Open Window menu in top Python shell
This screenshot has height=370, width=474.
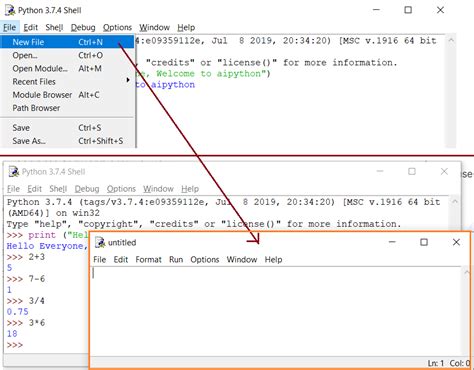pyautogui.click(x=154, y=27)
